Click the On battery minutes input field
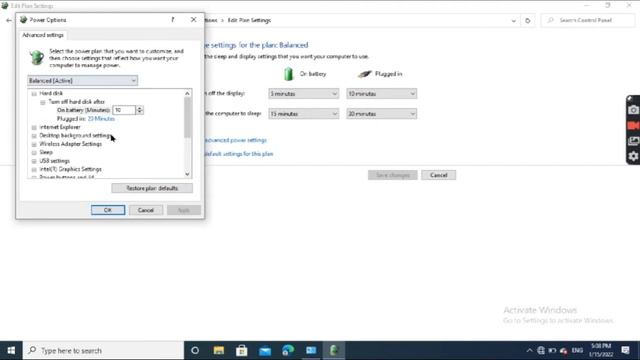This screenshot has width=640, height=360. (x=124, y=110)
